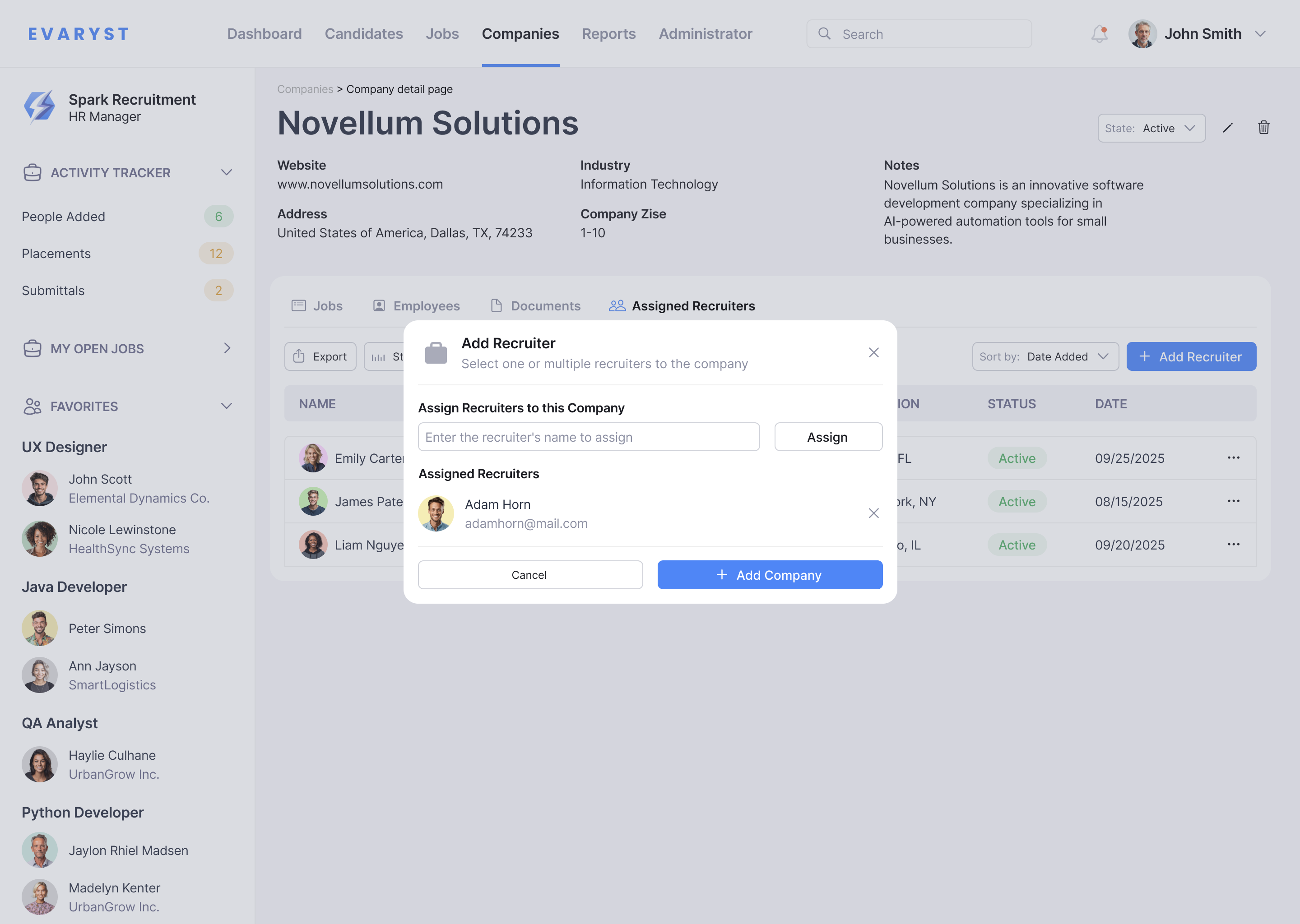Click John Smith's profile avatar
The image size is (1300, 924).
click(1142, 33)
